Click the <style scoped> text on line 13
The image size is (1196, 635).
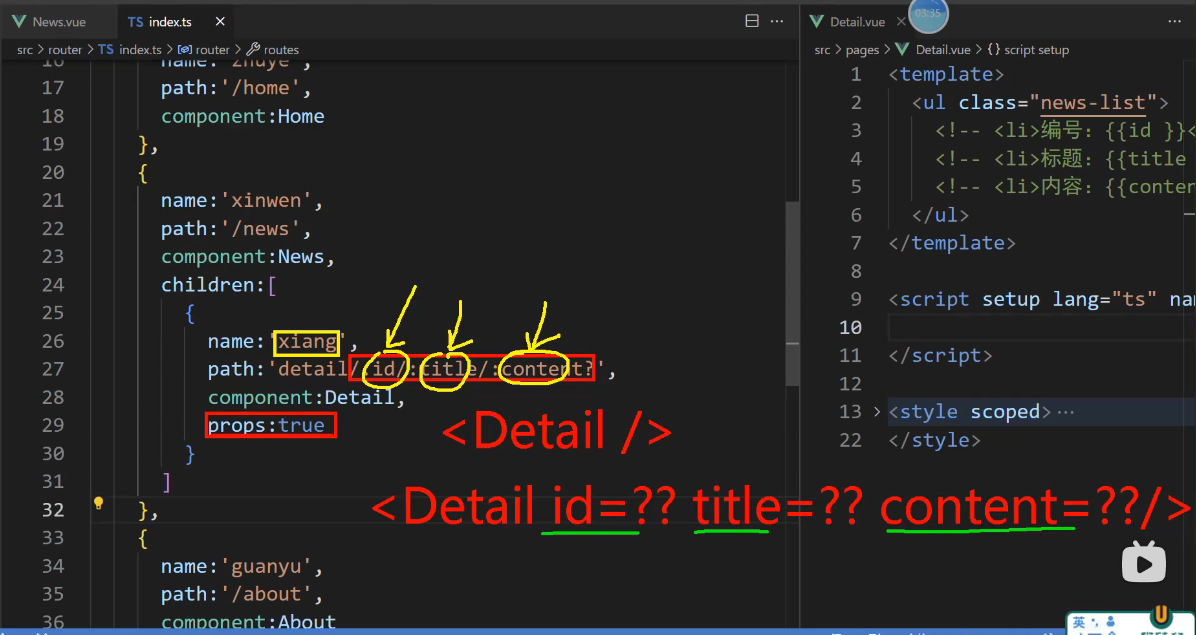click(x=969, y=412)
